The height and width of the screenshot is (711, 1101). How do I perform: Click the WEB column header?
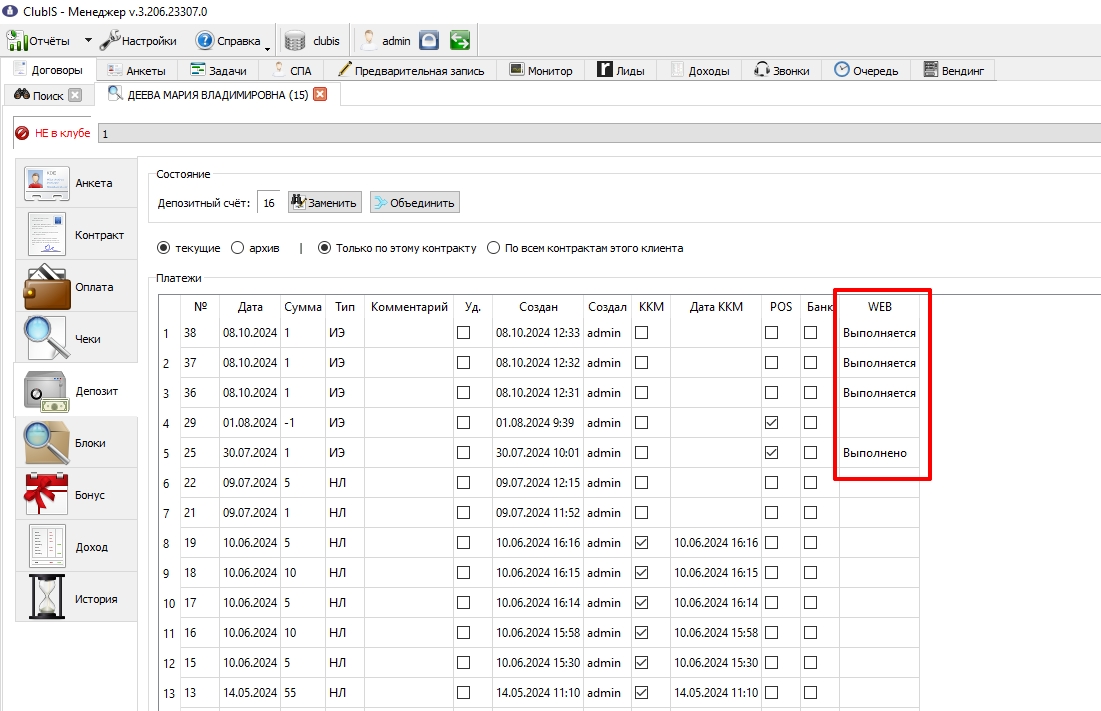[x=879, y=307]
